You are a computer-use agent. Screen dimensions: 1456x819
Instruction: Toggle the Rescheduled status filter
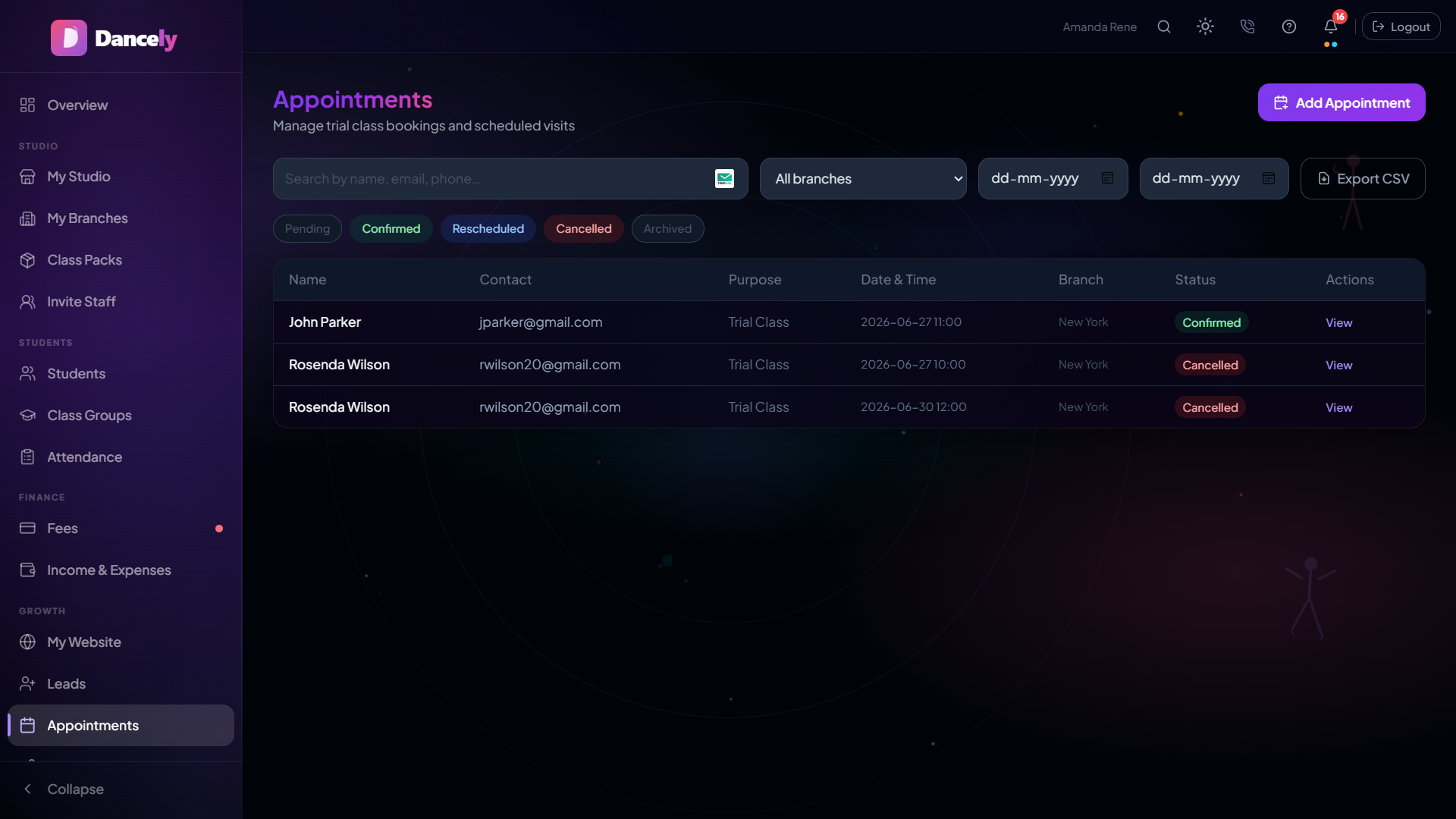[x=488, y=228]
